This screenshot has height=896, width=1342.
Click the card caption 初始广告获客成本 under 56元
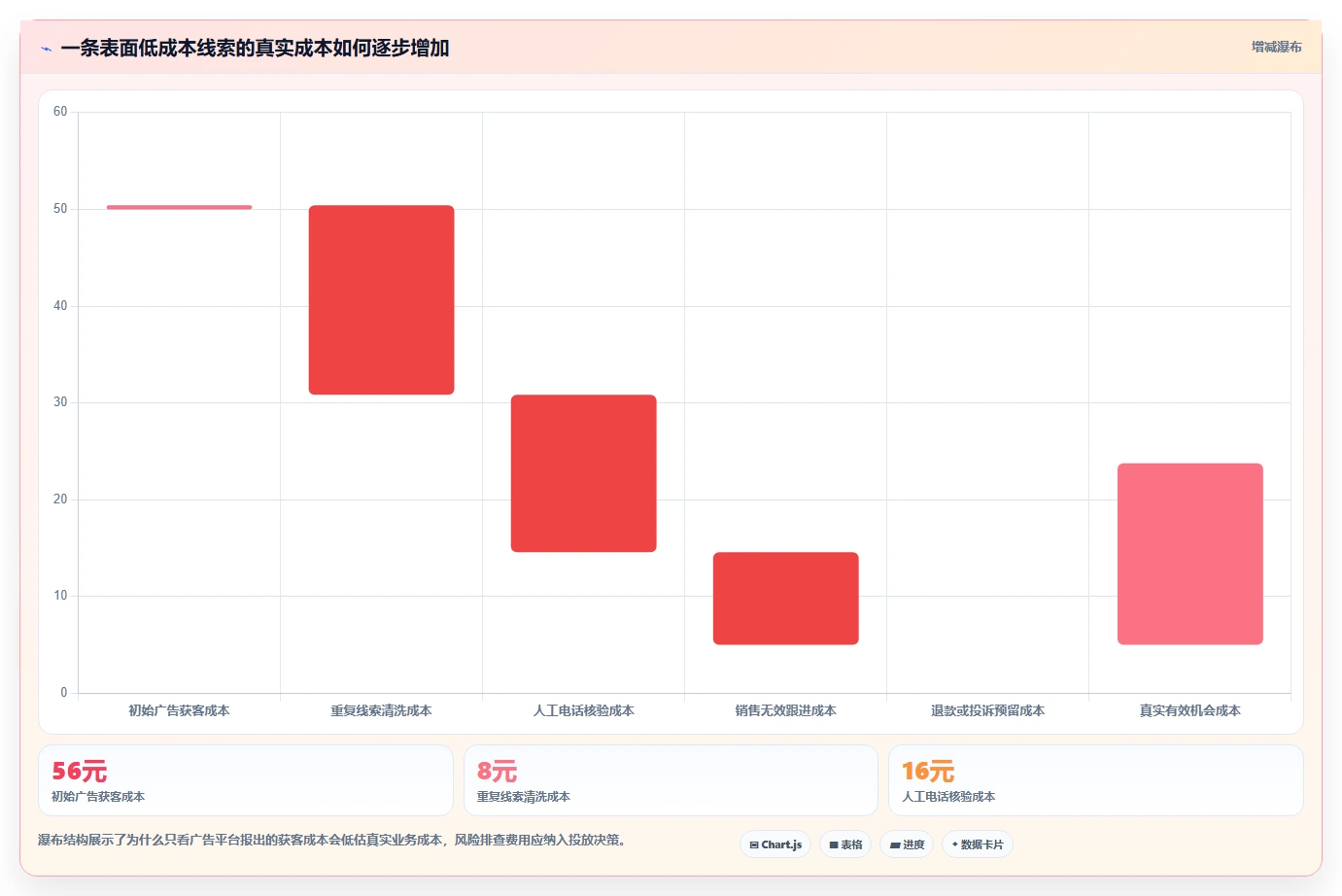coord(98,796)
